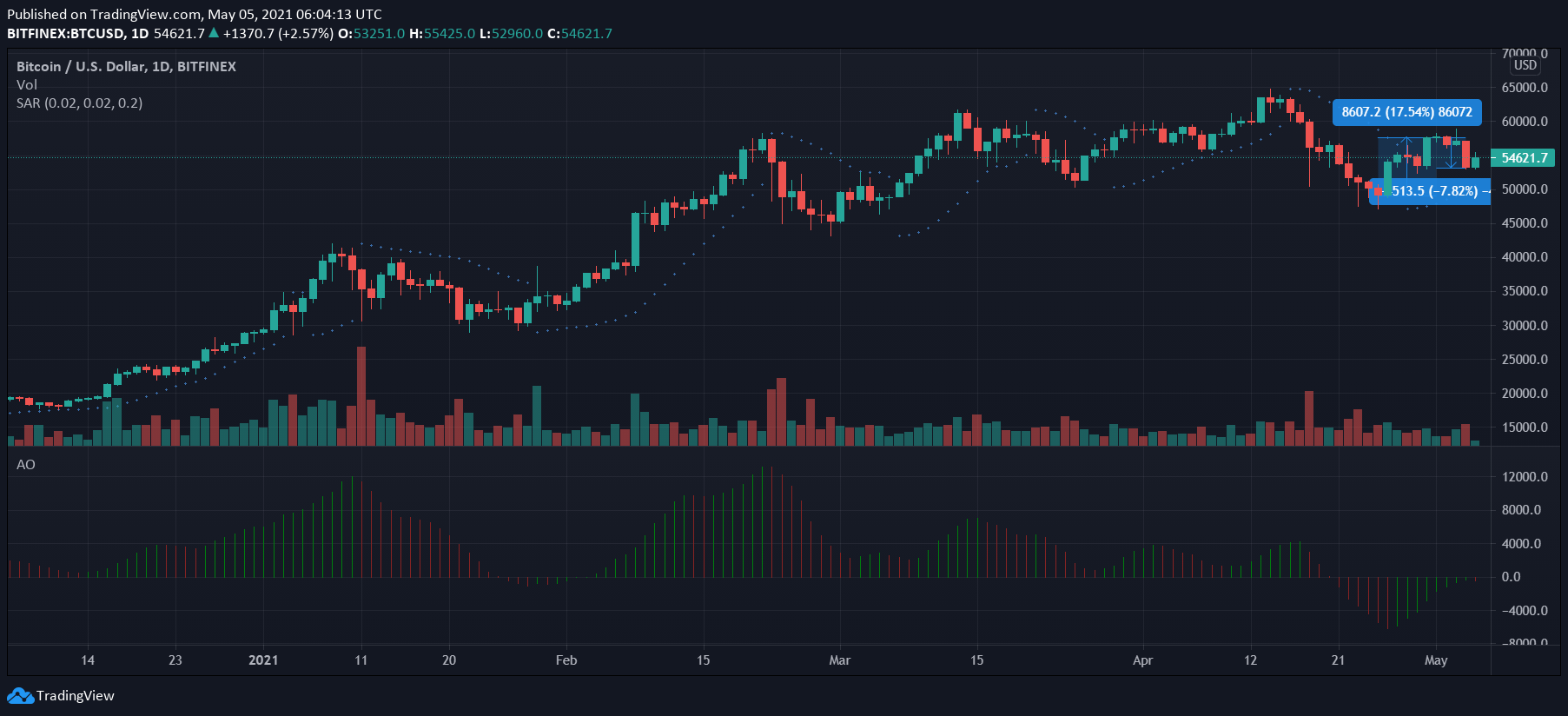Click the 'Apr' label on the time axis

(x=1143, y=660)
